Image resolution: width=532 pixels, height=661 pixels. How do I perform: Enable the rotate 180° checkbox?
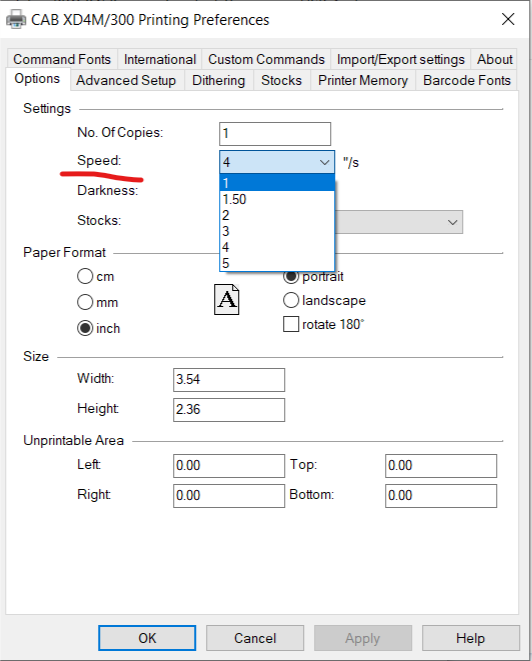pos(291,324)
